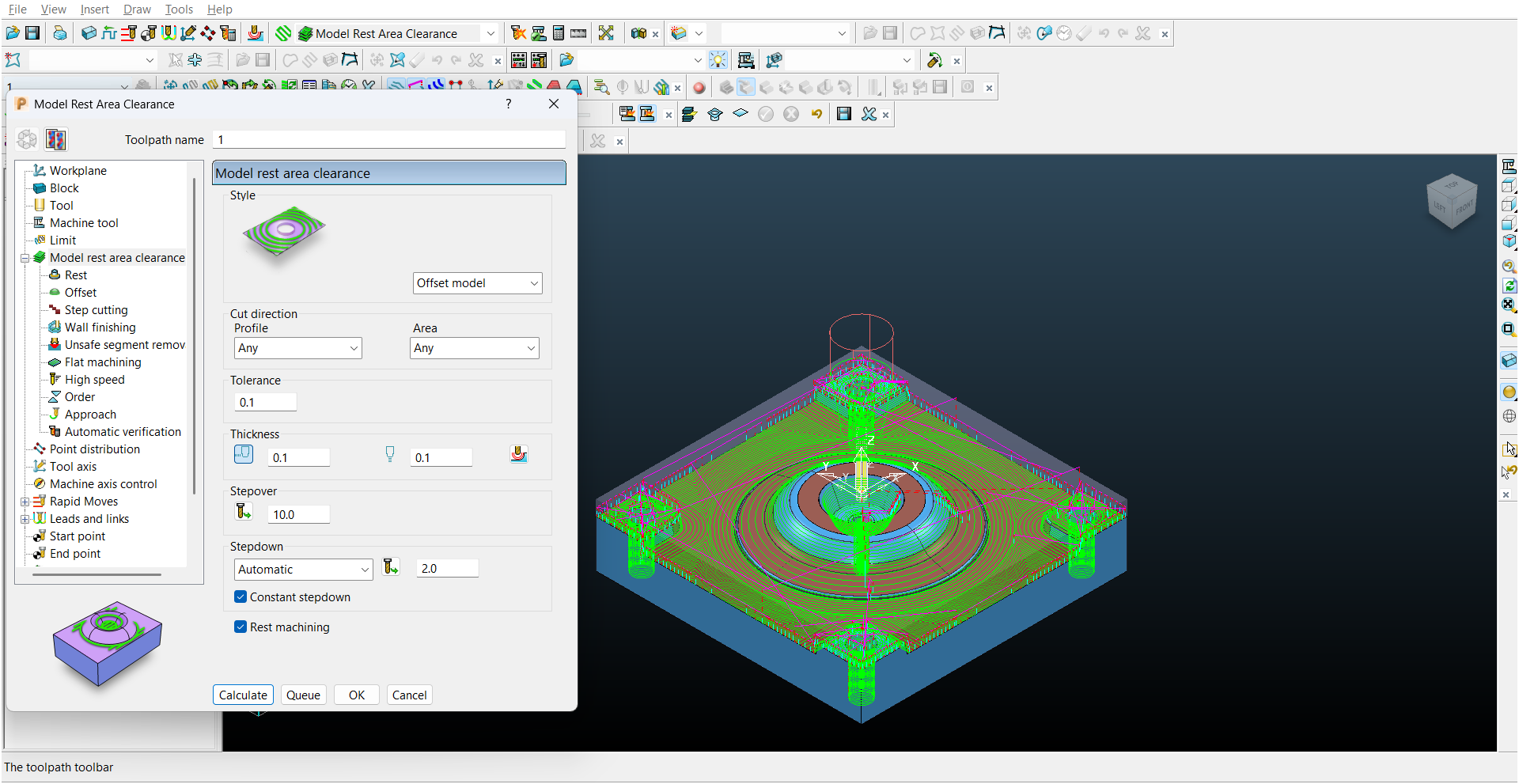Open the Profile cut direction dropdown

[x=297, y=348]
